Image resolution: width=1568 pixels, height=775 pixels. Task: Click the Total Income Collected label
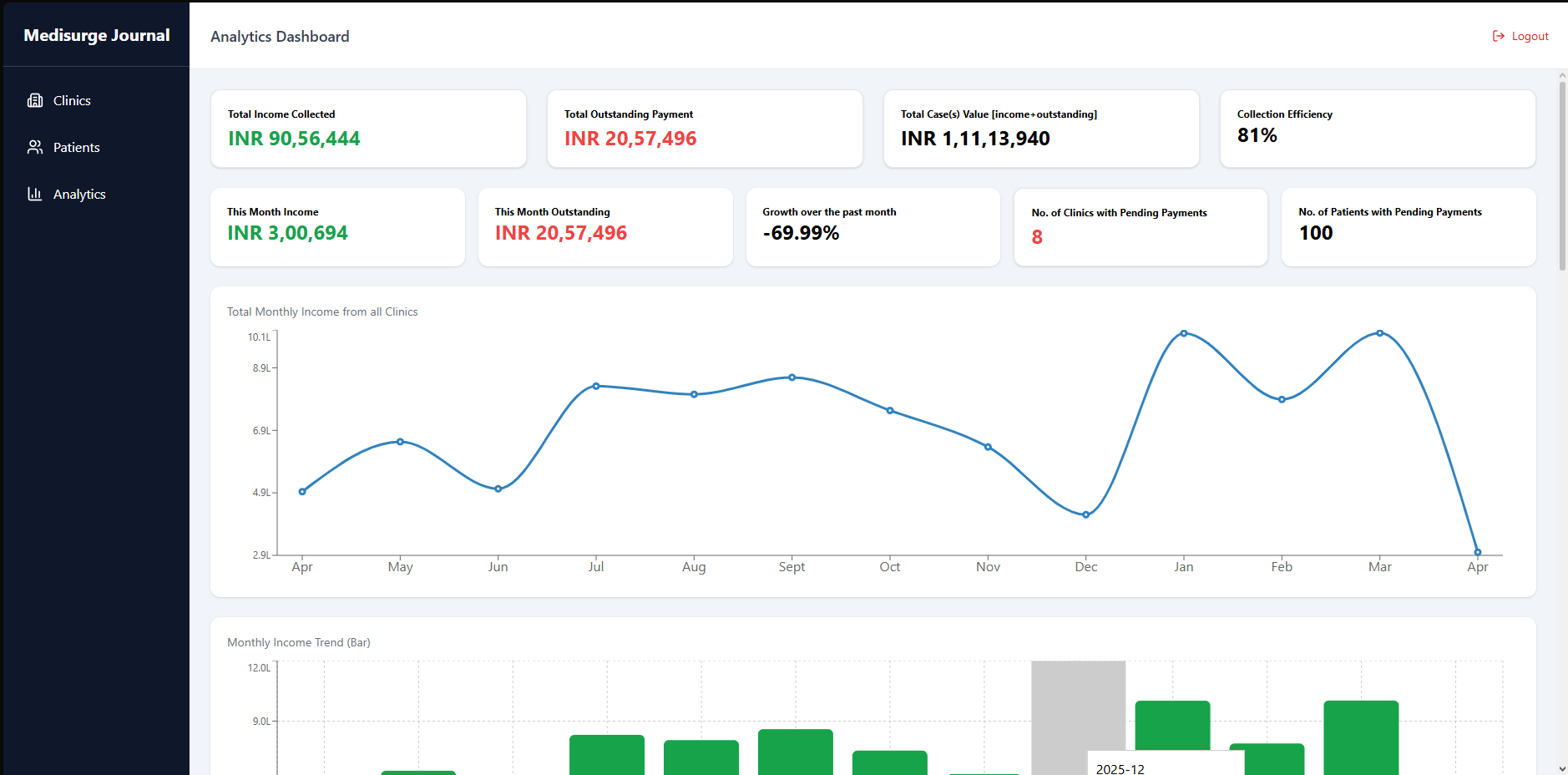[x=281, y=114]
